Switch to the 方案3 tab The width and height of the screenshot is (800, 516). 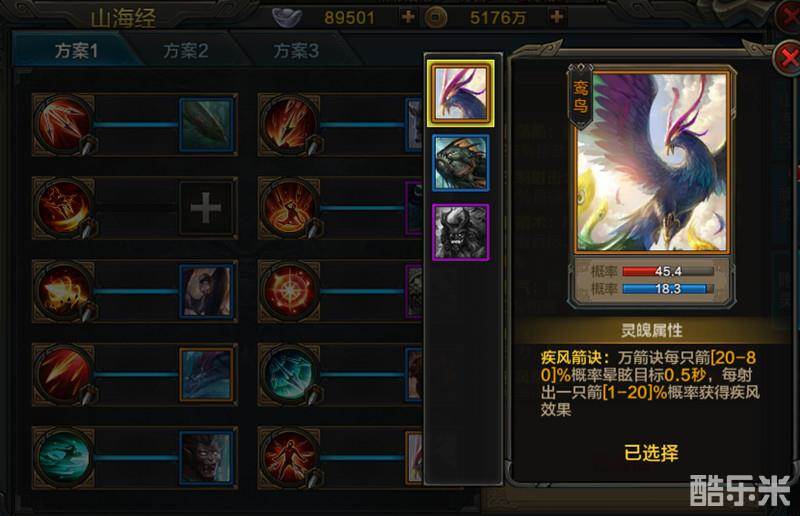click(296, 51)
